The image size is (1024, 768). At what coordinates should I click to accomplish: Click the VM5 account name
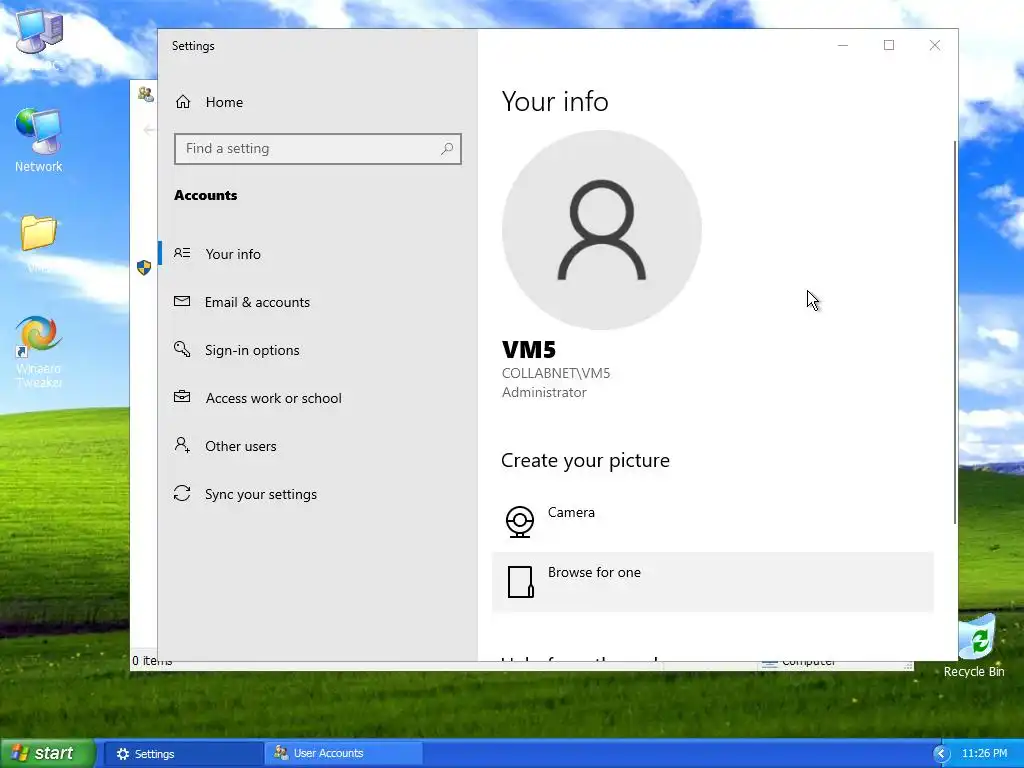529,350
